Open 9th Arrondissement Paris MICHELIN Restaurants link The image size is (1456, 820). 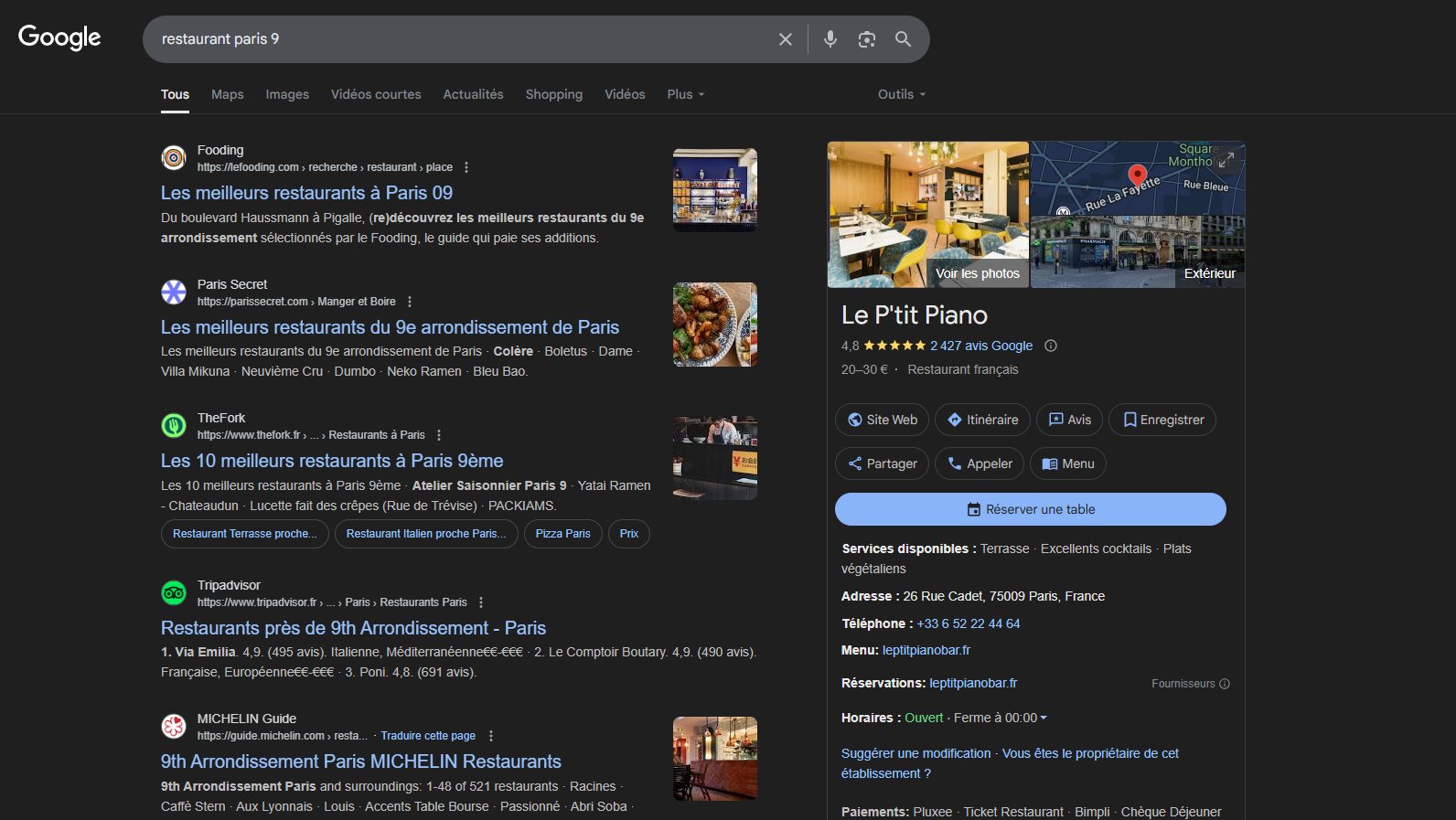[361, 761]
